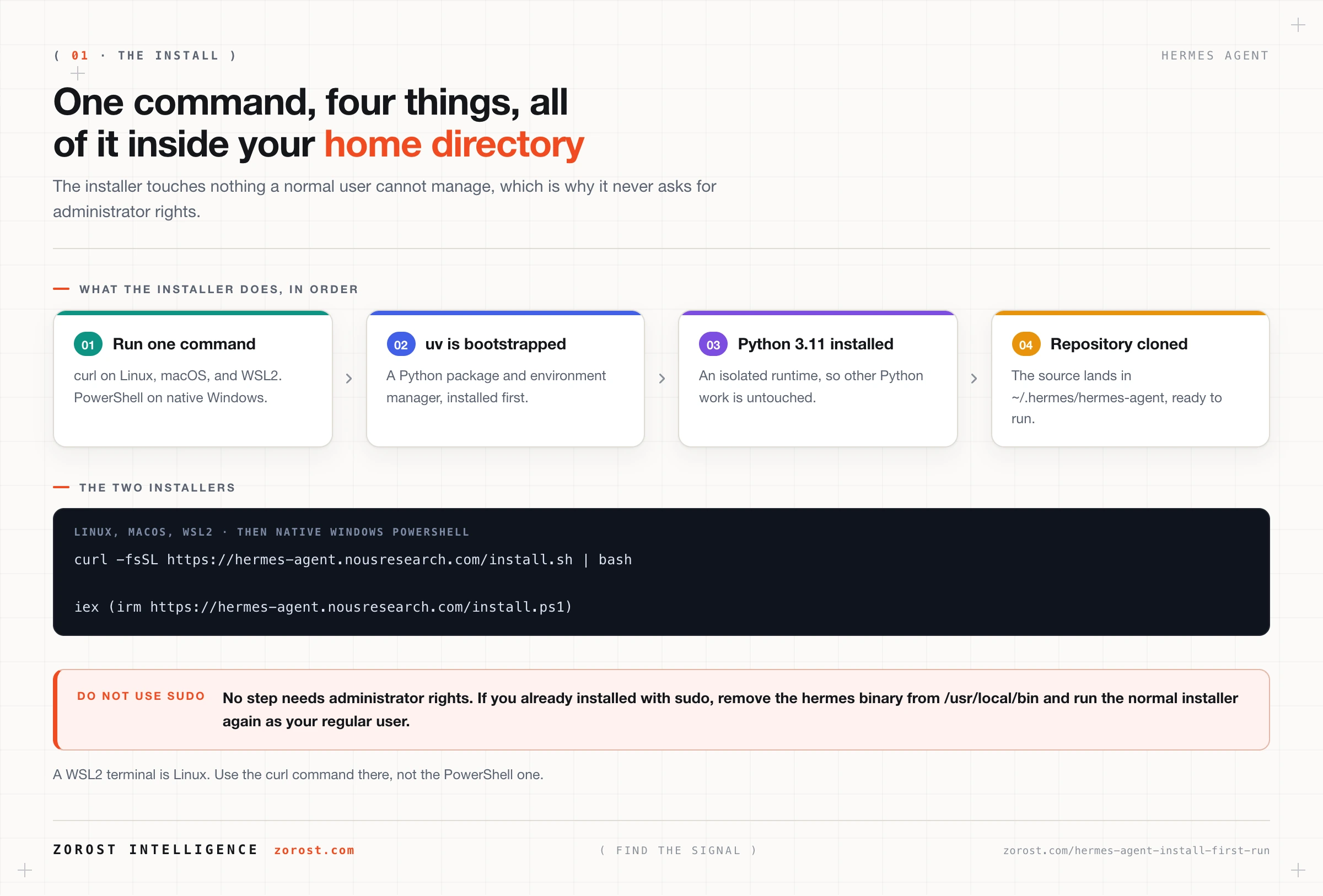This screenshot has height=896, width=1323.
Task: Click the orange 04 step badge
Action: pos(1025,344)
